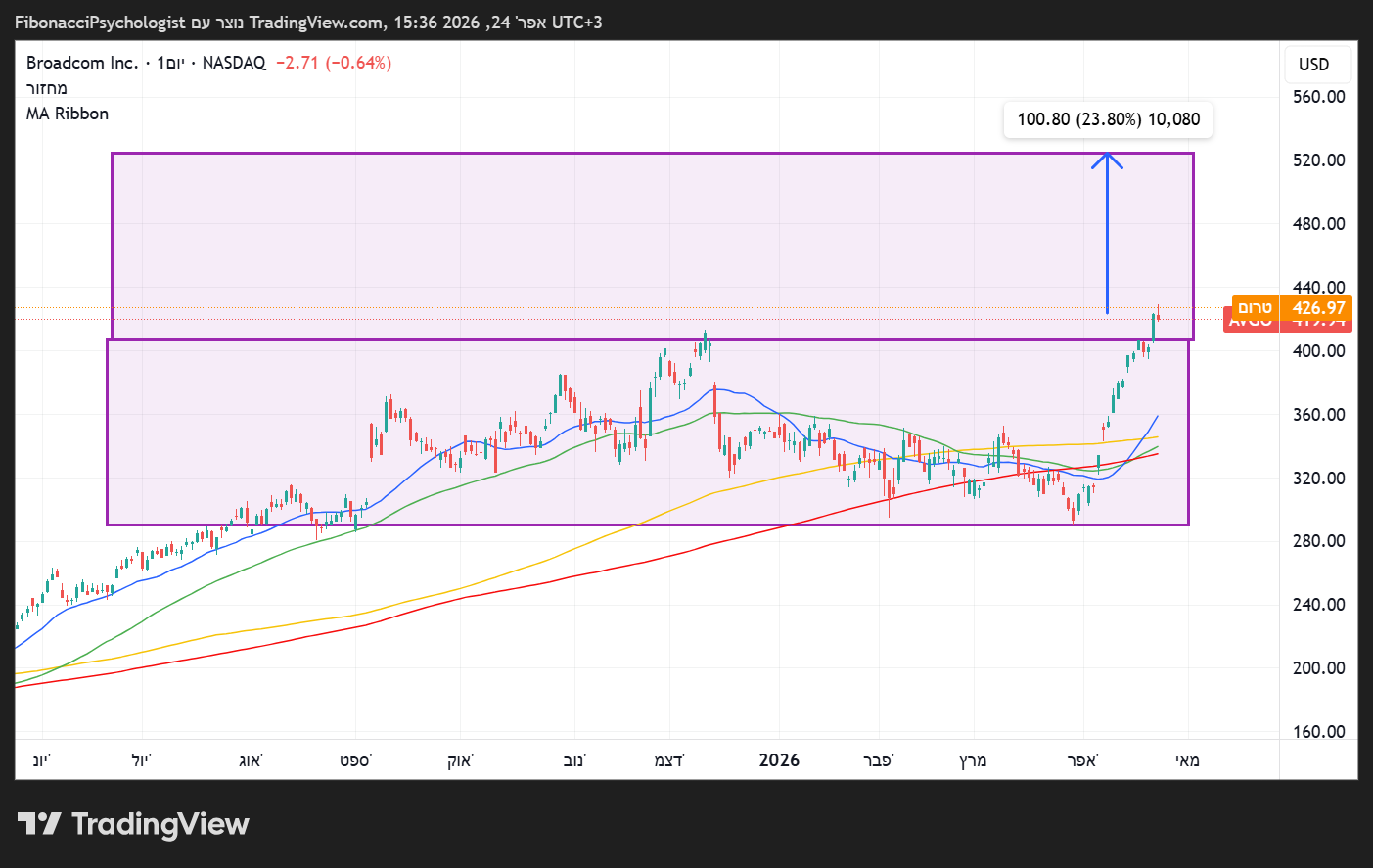Click the USD currency label
The height and width of the screenshot is (868, 1373).
coord(1313,65)
